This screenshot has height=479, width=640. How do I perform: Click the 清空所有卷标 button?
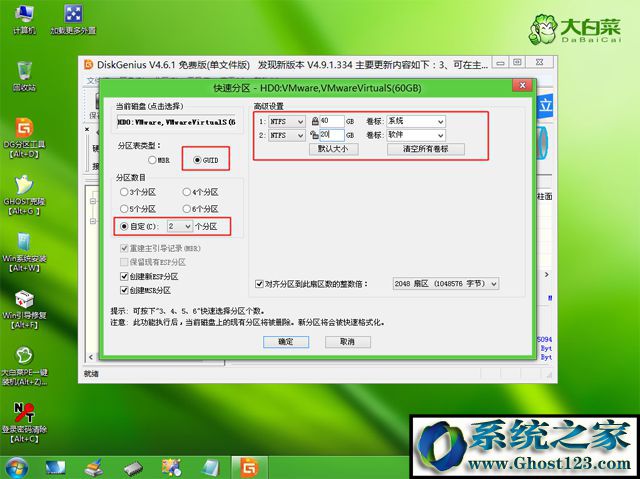(x=426, y=149)
